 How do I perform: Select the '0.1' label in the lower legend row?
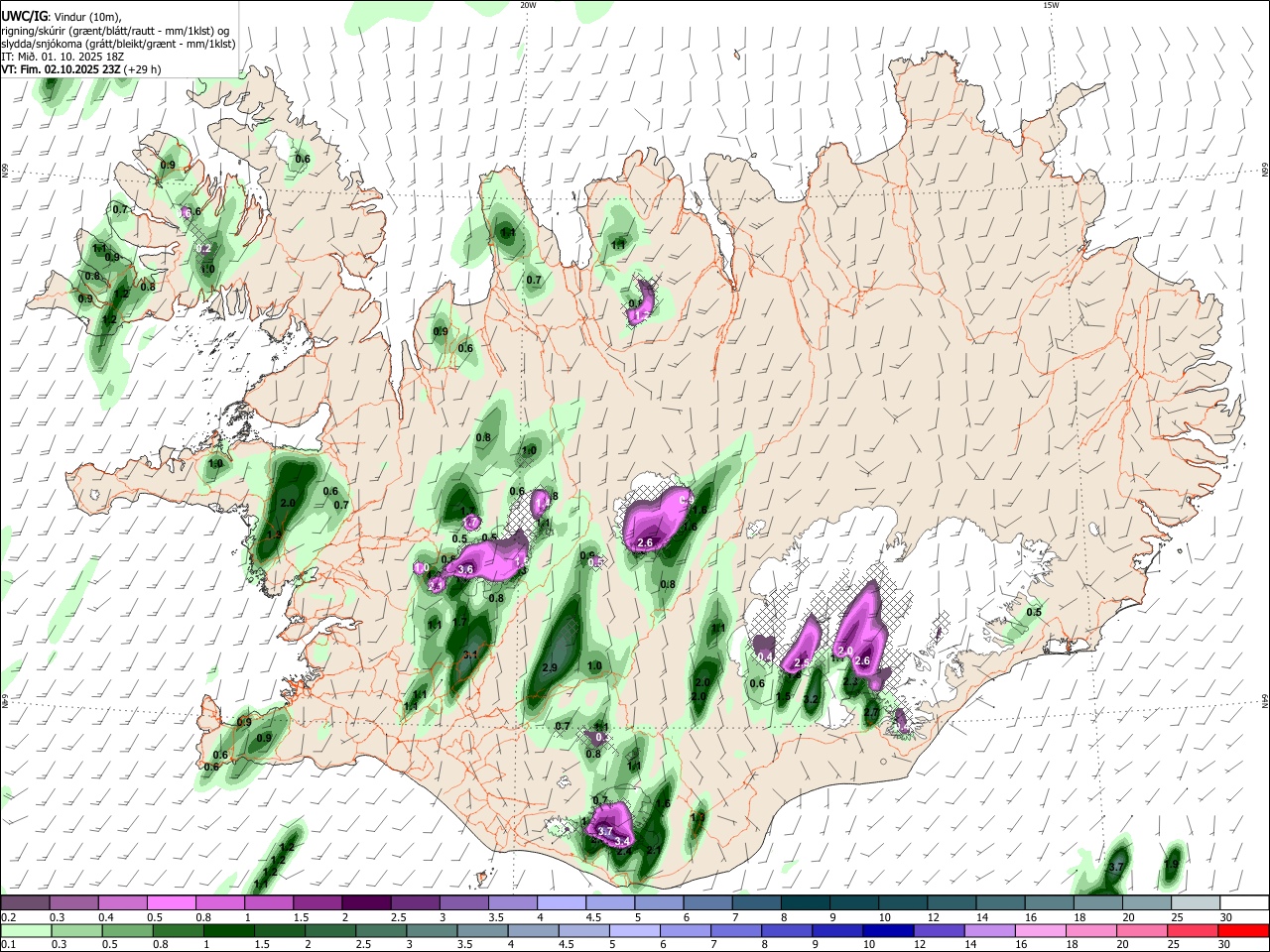click(8, 944)
